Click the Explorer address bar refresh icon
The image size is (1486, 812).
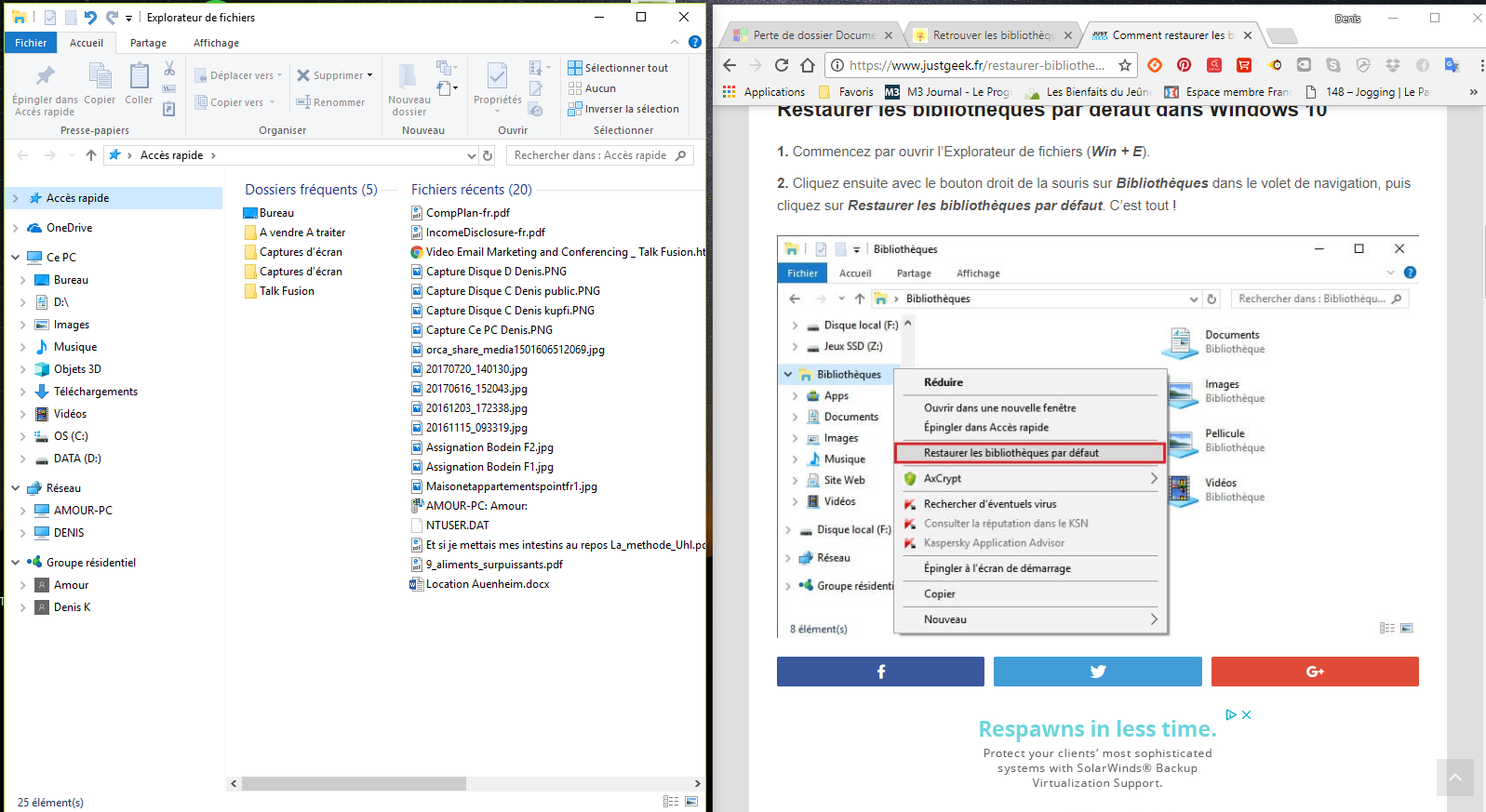[x=487, y=155]
